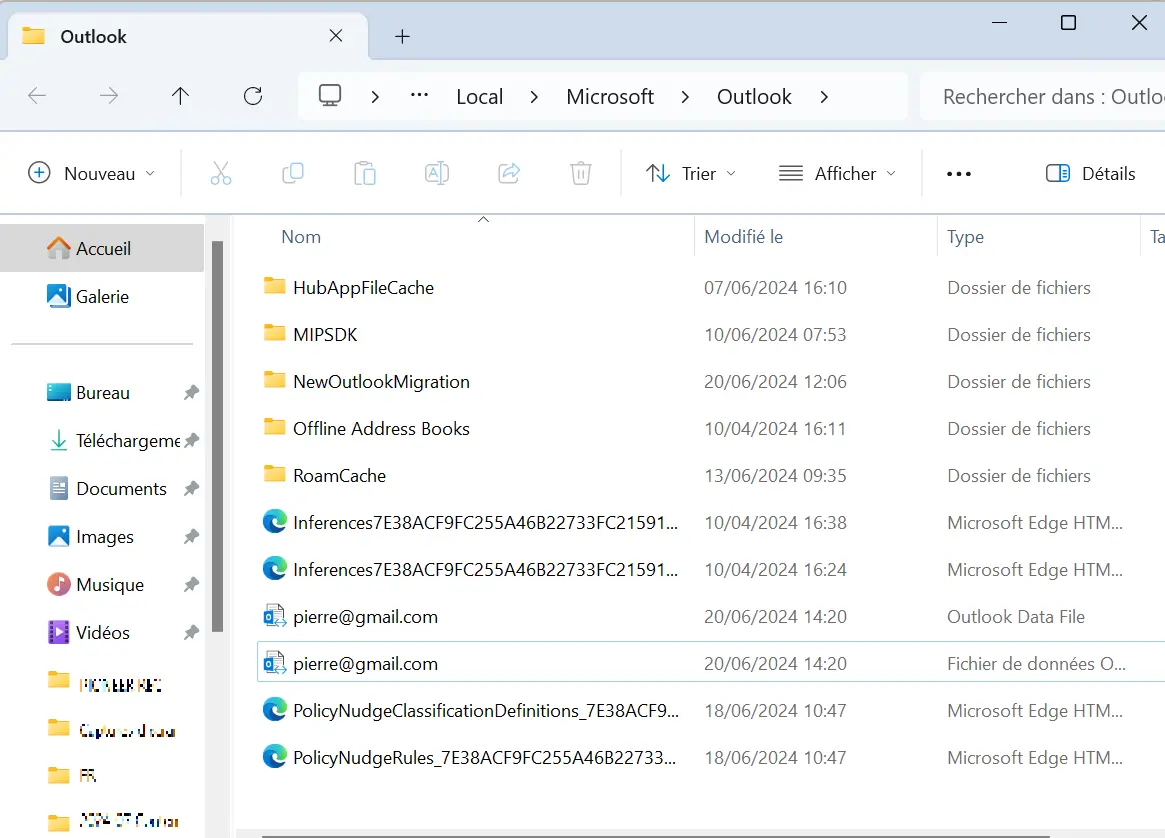Show hidden path segments with ellipsis
The image size is (1165, 838).
[x=419, y=95]
